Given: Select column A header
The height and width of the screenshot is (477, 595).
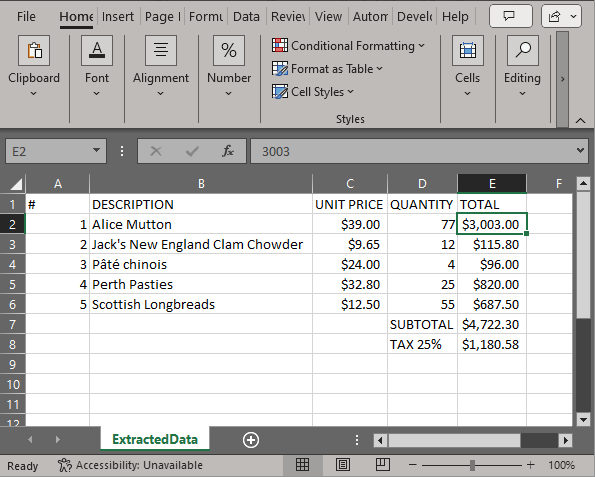Looking at the screenshot, I should [58, 184].
